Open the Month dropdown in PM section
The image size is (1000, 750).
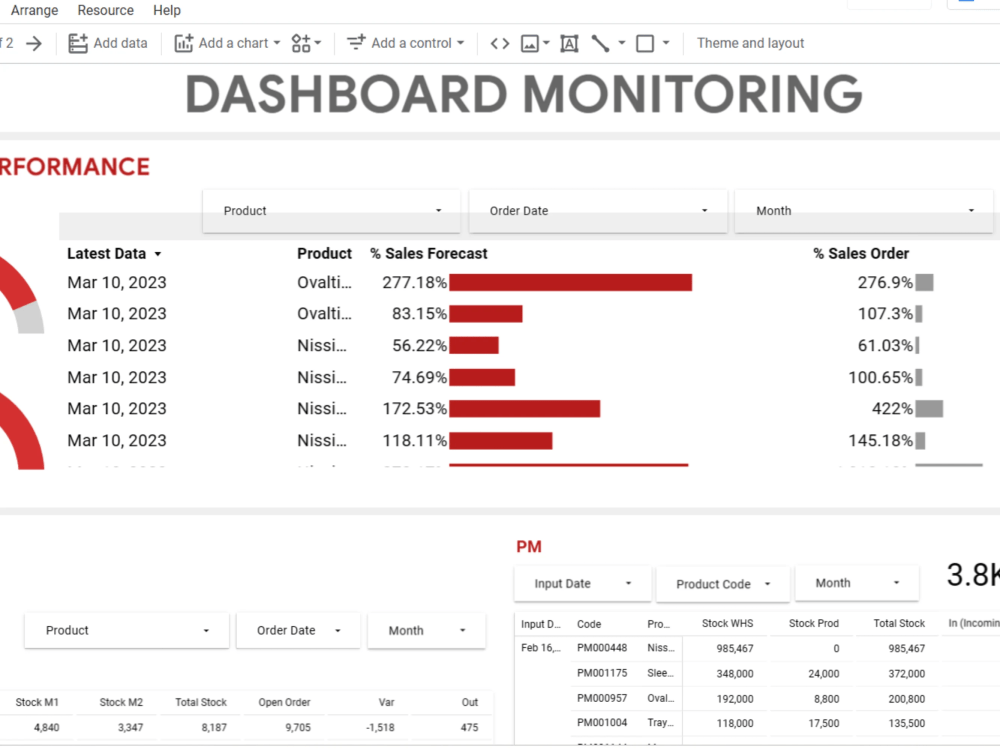pos(857,583)
